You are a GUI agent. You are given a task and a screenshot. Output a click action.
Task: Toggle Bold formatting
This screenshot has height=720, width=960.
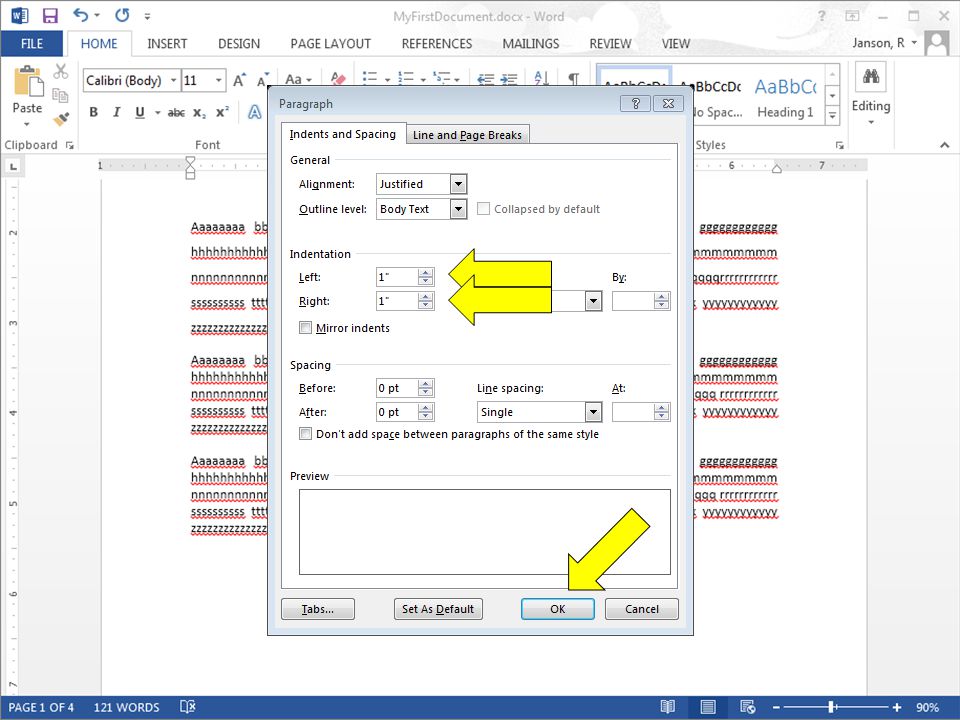pyautogui.click(x=94, y=112)
